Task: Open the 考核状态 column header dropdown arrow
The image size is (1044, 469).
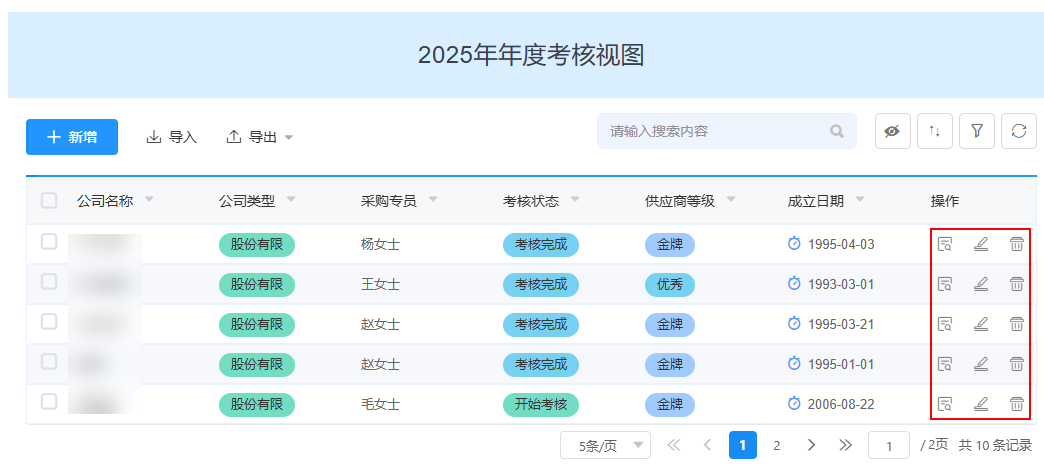Action: pos(575,199)
